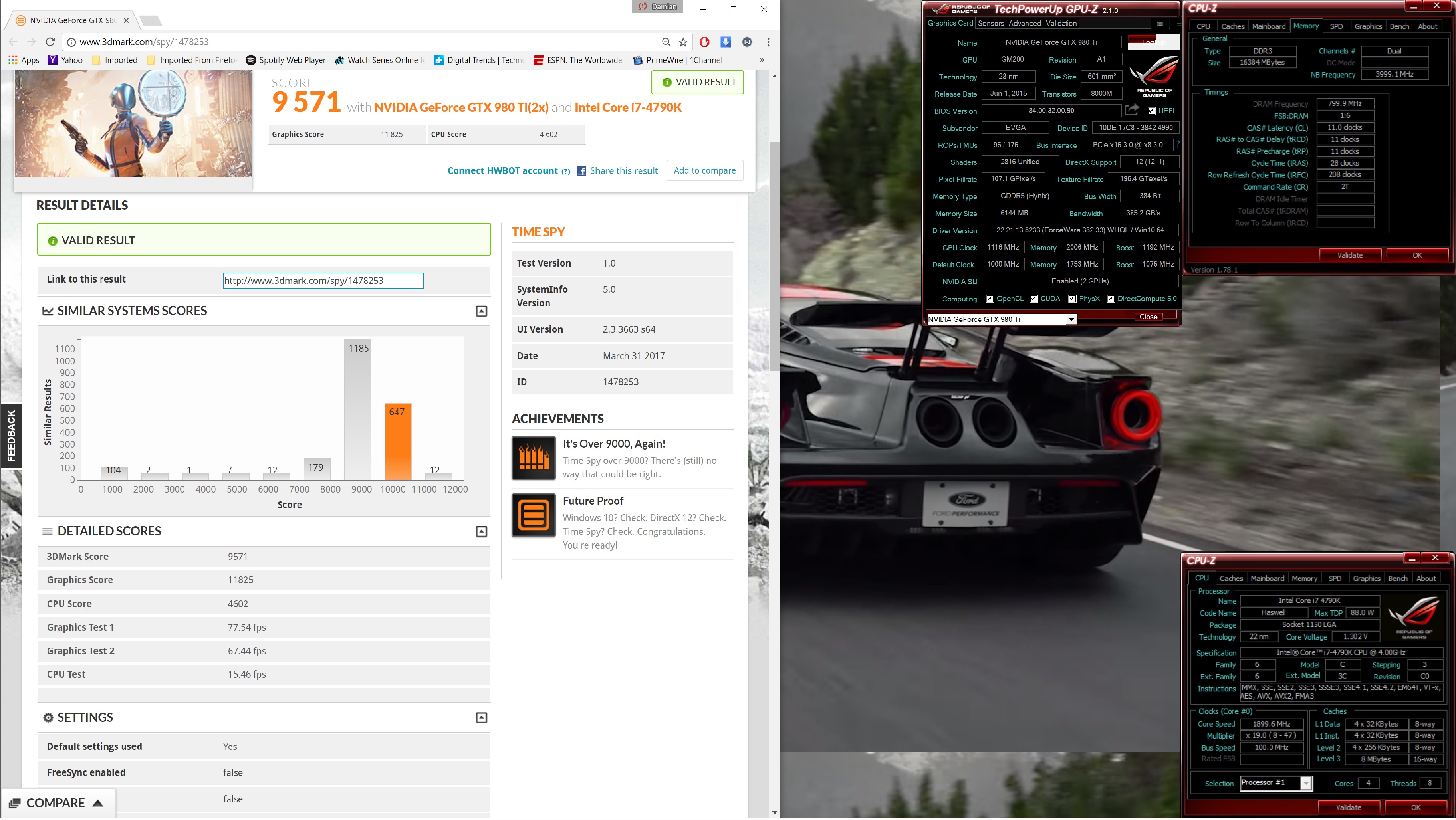Click OK in the bottom CPU-Z window
1456x820 pixels.
point(1415,808)
